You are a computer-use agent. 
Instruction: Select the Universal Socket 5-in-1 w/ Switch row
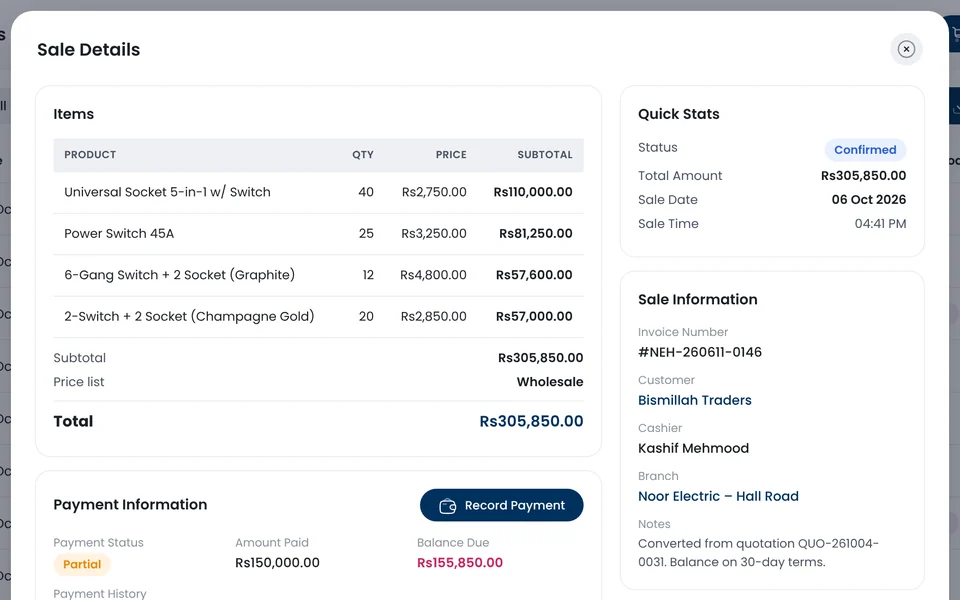318,192
